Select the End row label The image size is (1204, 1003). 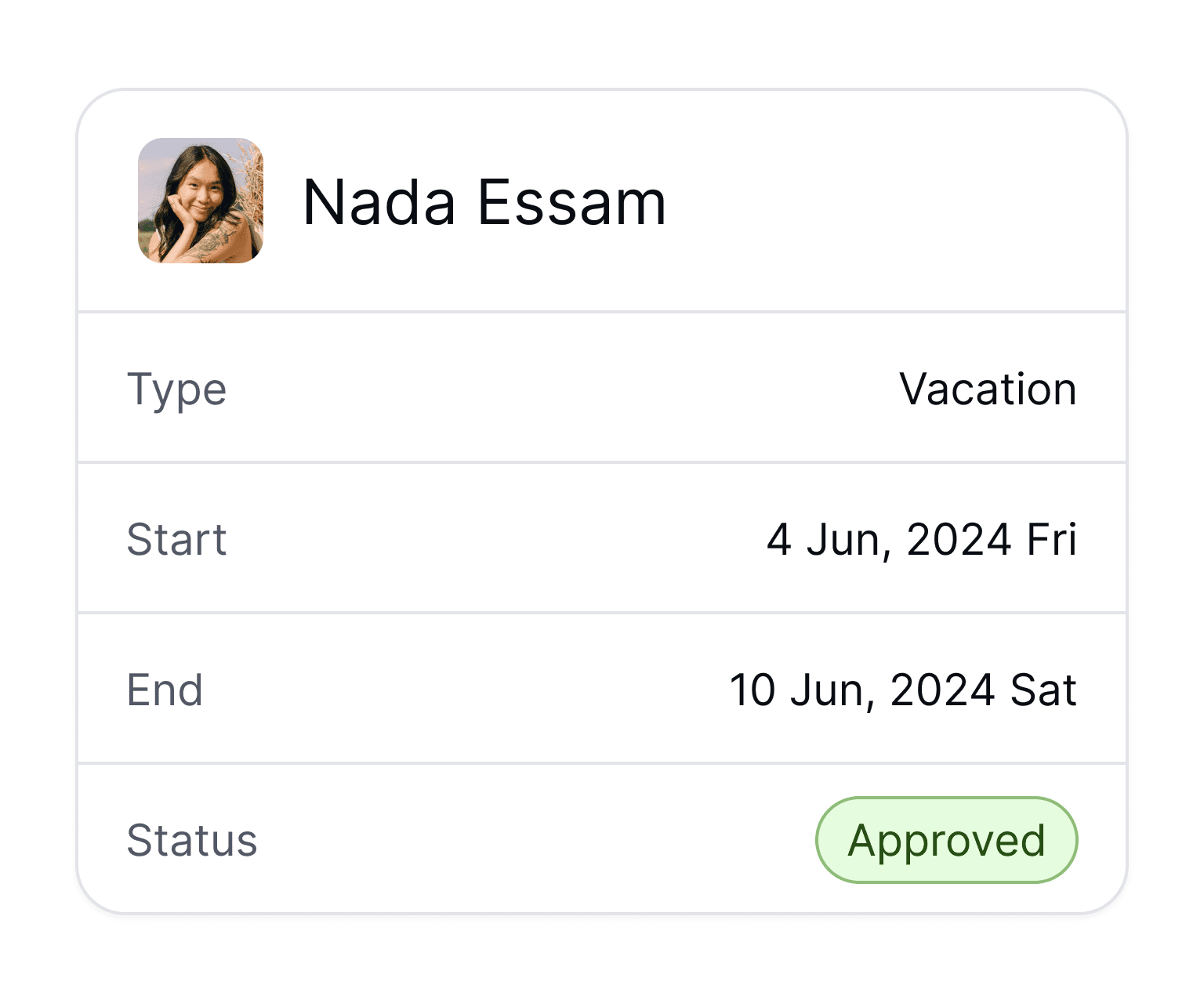point(165,690)
